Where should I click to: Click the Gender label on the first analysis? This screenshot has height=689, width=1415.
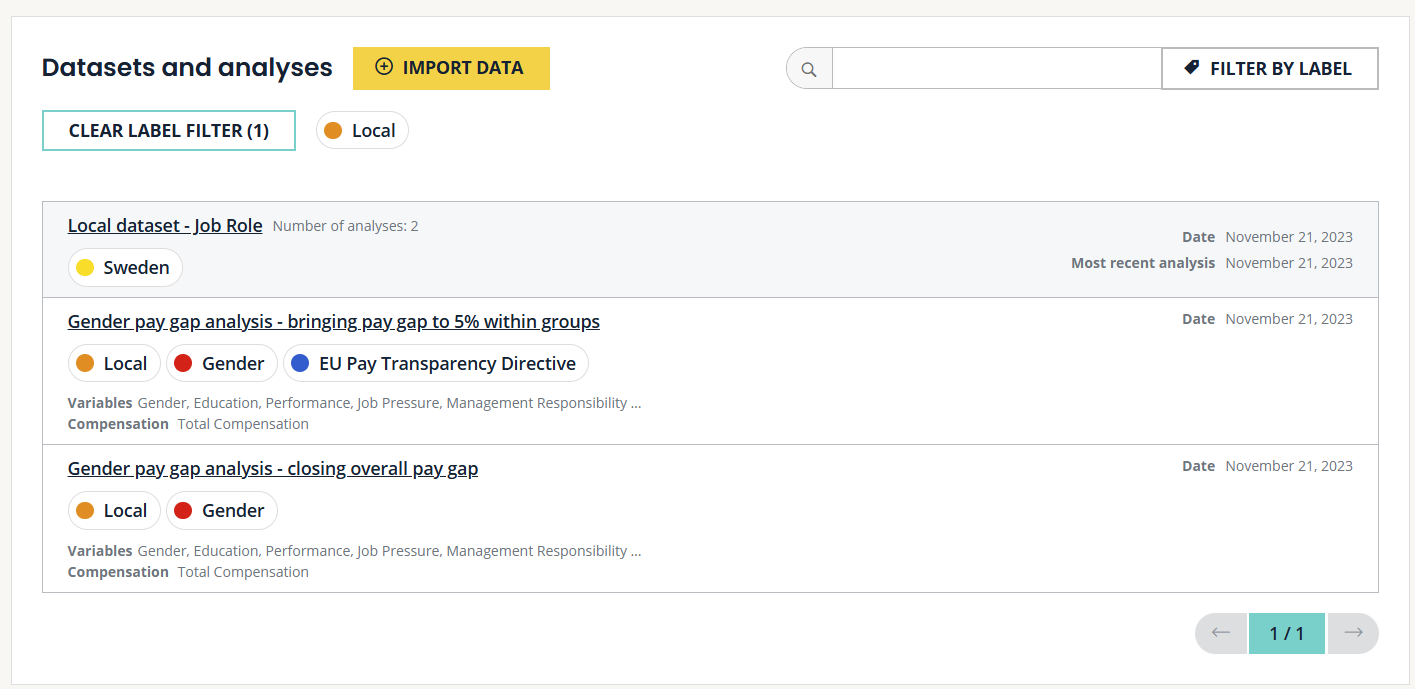coord(222,364)
